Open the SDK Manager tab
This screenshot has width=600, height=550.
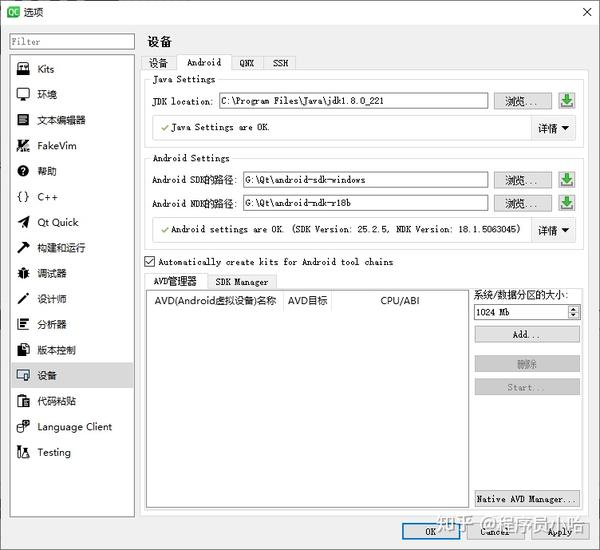tap(242, 282)
